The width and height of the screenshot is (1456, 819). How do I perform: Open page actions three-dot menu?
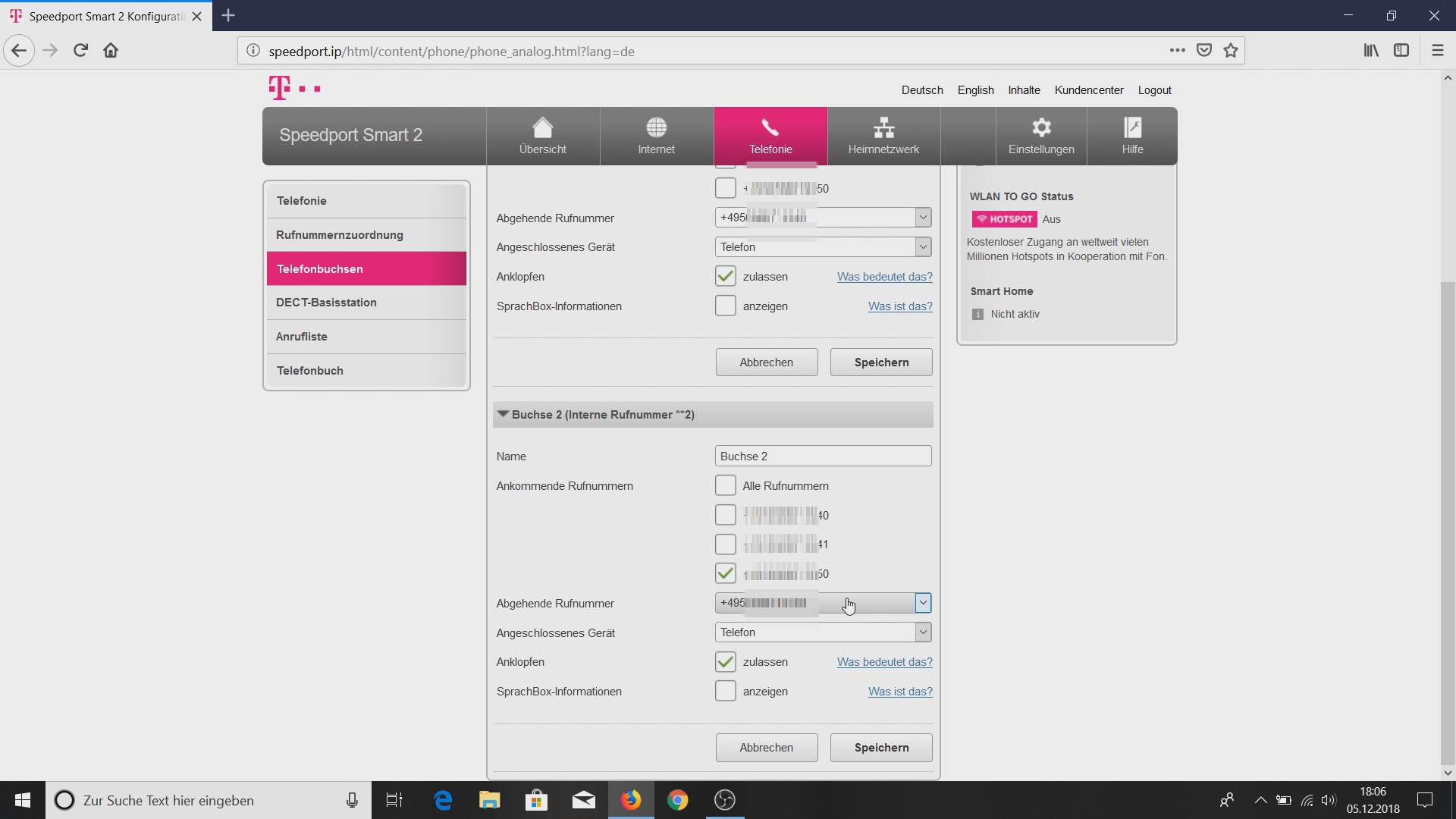point(1177,51)
